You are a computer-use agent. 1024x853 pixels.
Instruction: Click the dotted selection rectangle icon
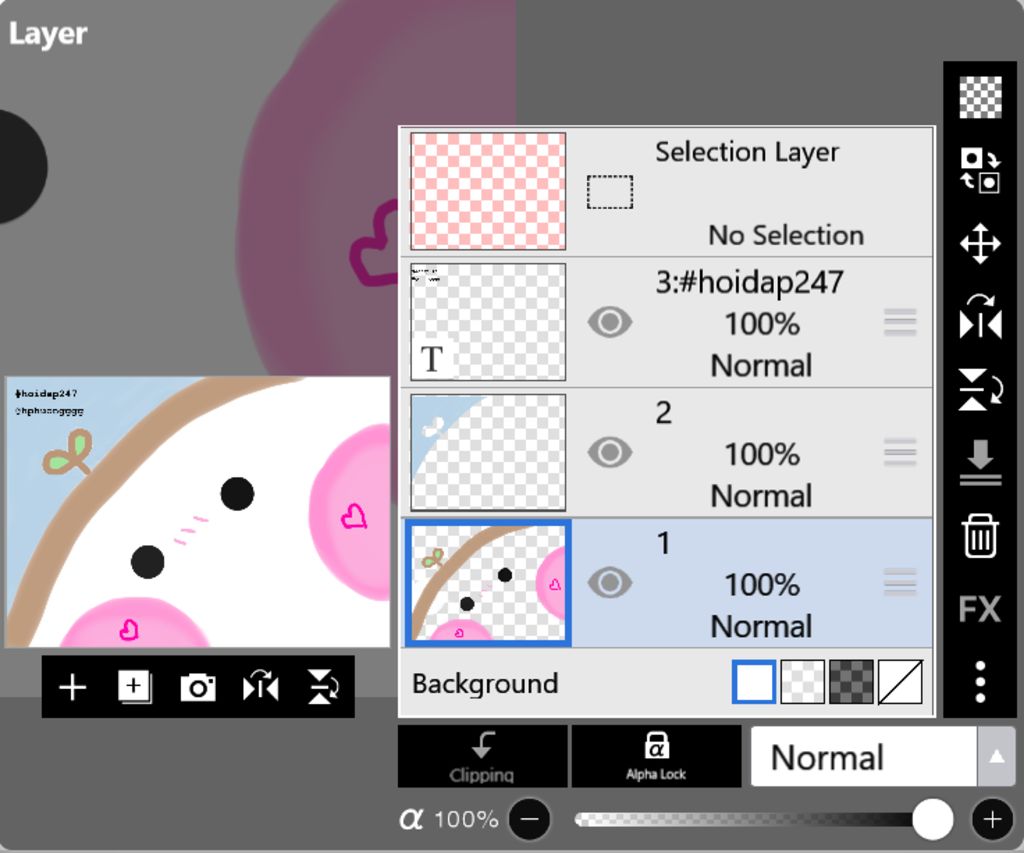coord(609,192)
